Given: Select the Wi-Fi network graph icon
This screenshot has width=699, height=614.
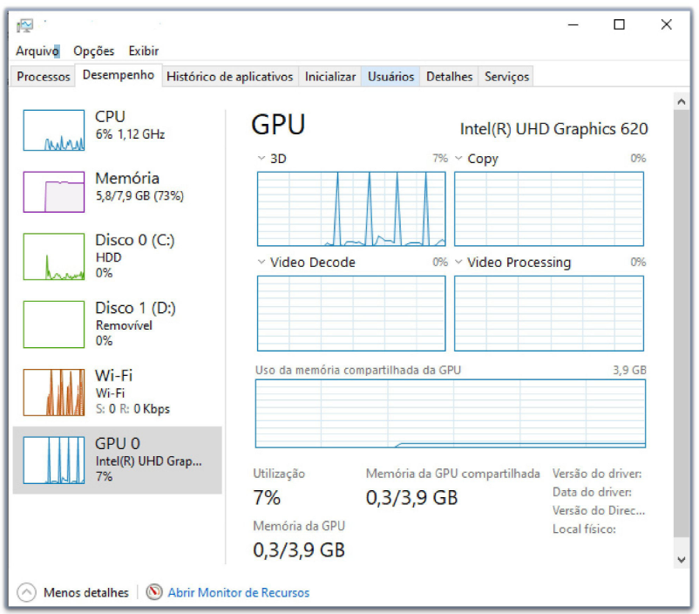Looking at the screenshot, I should point(54,392).
